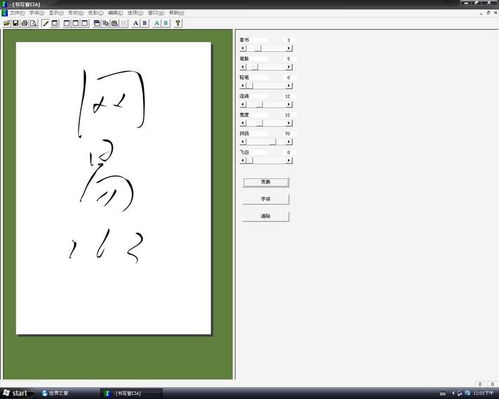The image size is (499, 399).
Task: Click the save floppy disk icon
Action: (15, 23)
